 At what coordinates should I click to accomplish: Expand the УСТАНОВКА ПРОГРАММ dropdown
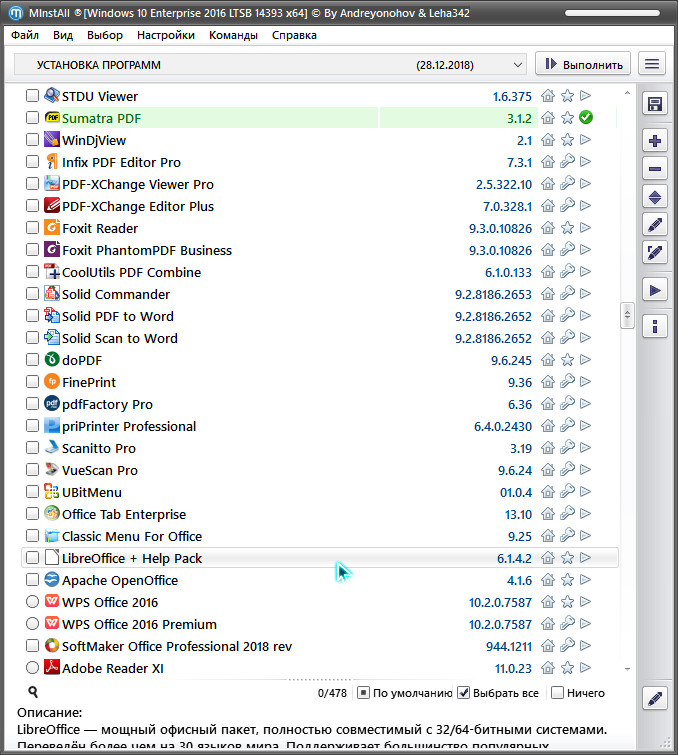pyautogui.click(x=517, y=65)
